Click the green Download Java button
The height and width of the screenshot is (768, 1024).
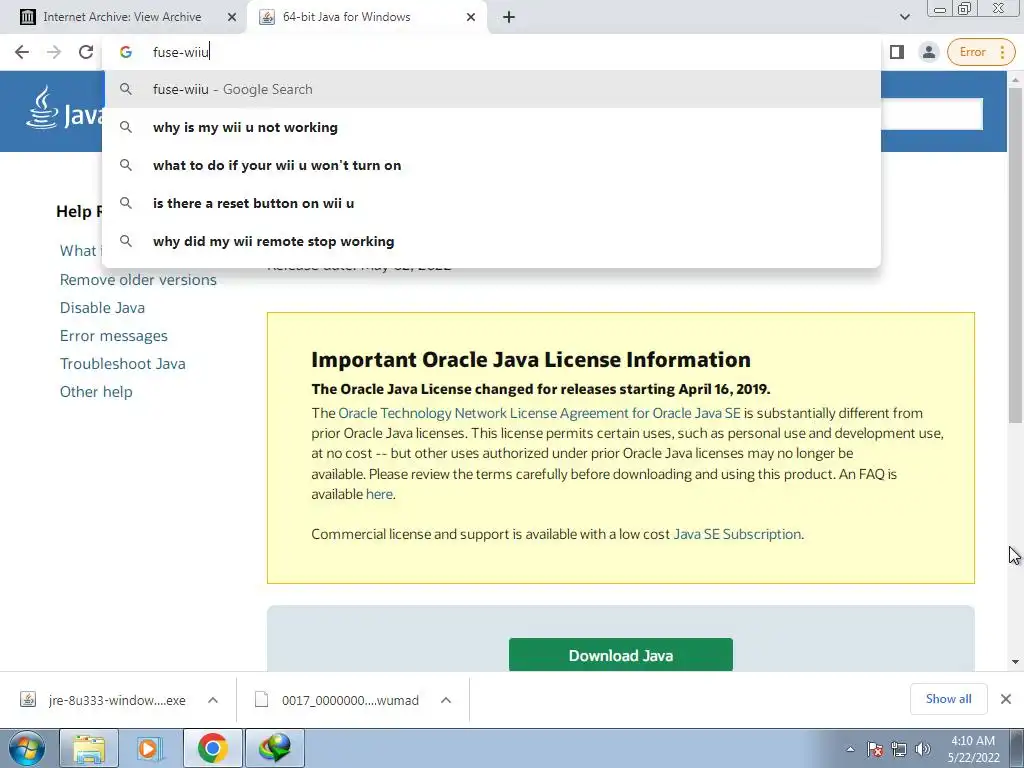(620, 655)
